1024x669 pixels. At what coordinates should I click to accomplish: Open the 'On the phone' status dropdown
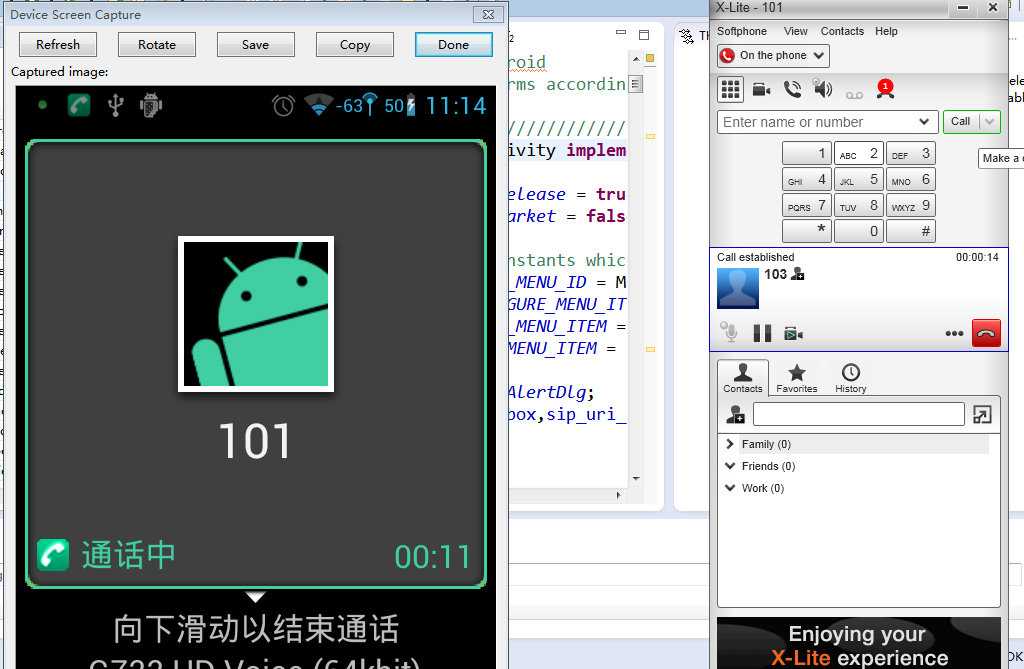tap(773, 56)
